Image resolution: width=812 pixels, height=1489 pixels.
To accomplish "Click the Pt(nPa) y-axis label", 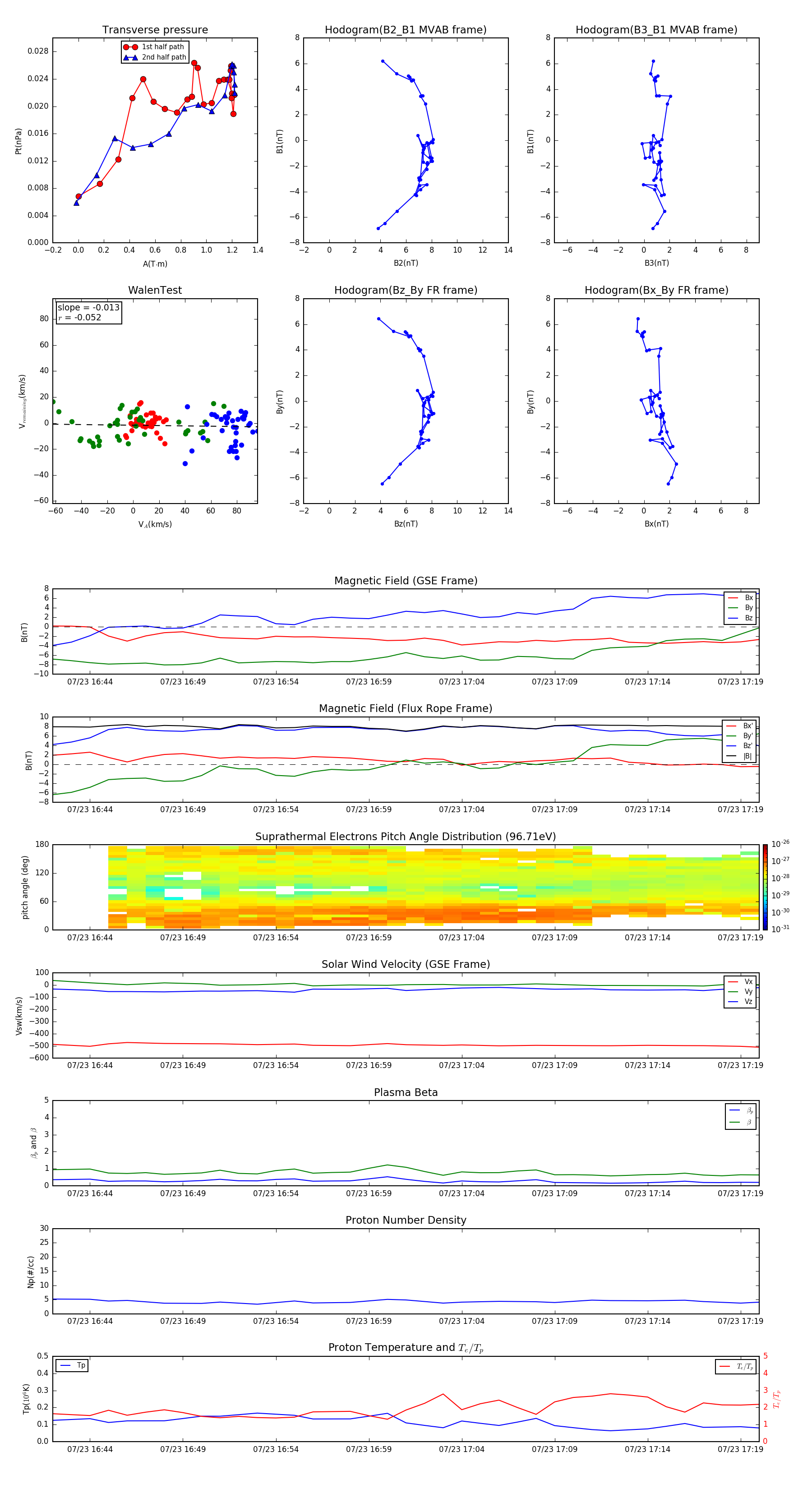I will [x=18, y=141].
